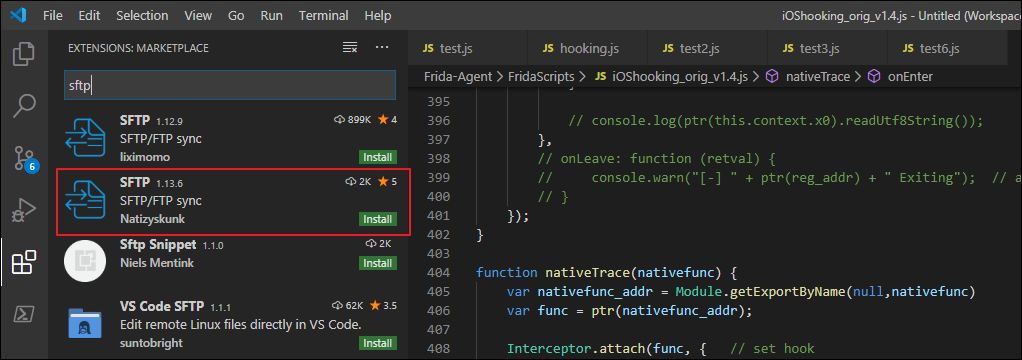The width and height of the screenshot is (1022, 360).
Task: Click the readUtf8String comment on line 396
Action: [775, 121]
